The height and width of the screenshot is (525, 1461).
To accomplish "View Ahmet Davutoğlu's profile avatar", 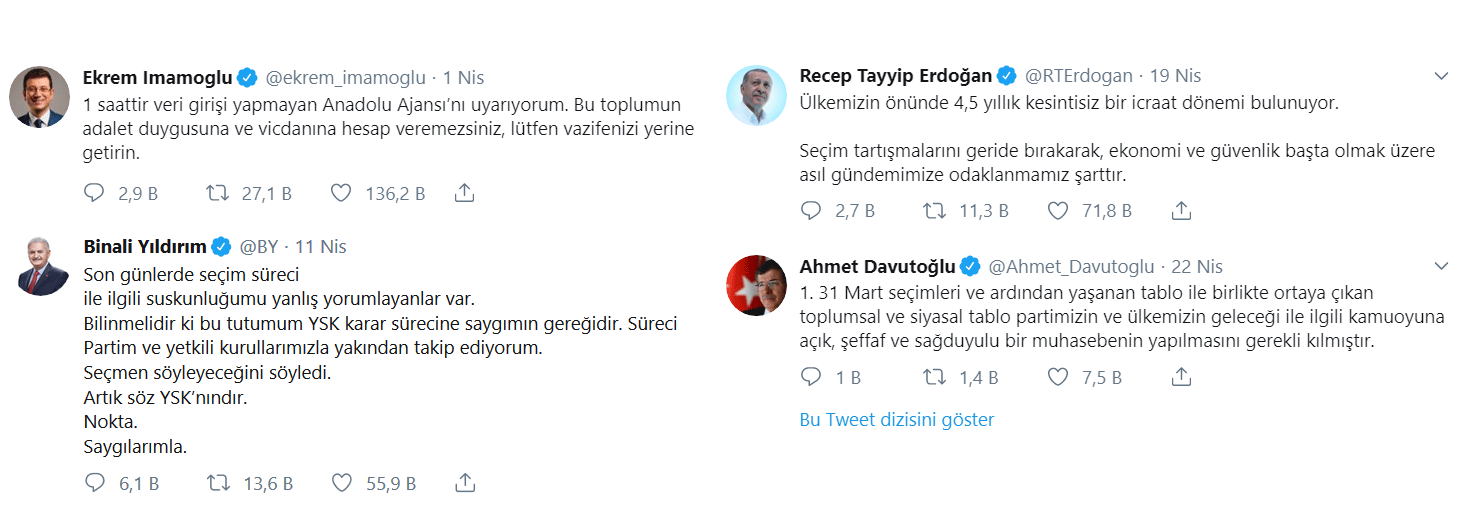I will point(755,286).
